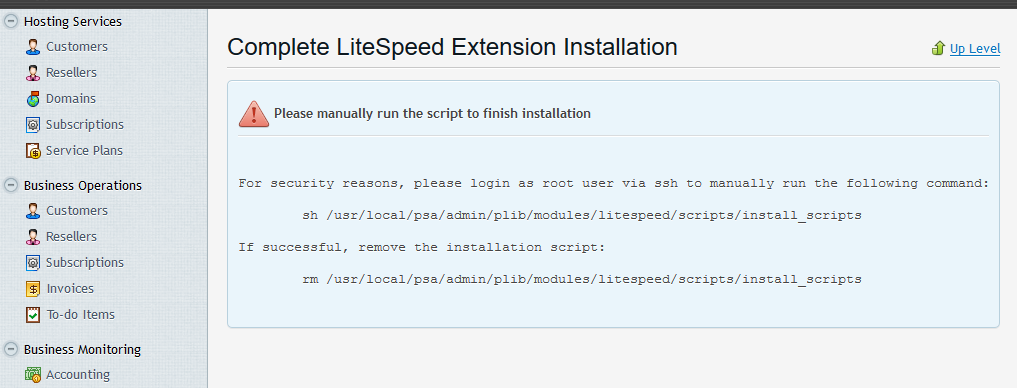Click the Subscriptions gear icon under Hosting Services

(33, 125)
